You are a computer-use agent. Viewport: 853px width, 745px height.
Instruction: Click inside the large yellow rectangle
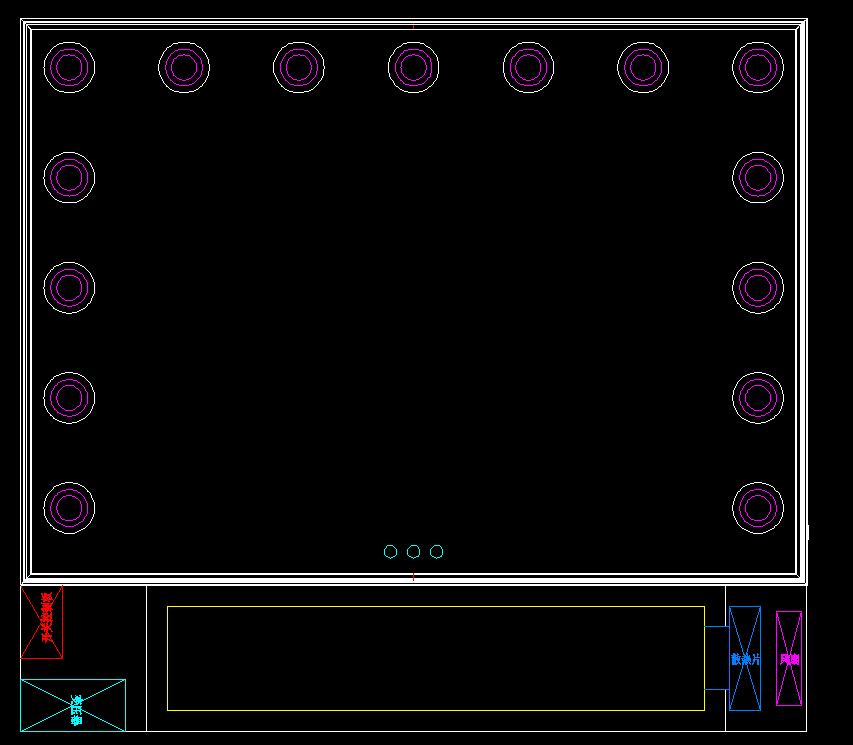pos(435,658)
